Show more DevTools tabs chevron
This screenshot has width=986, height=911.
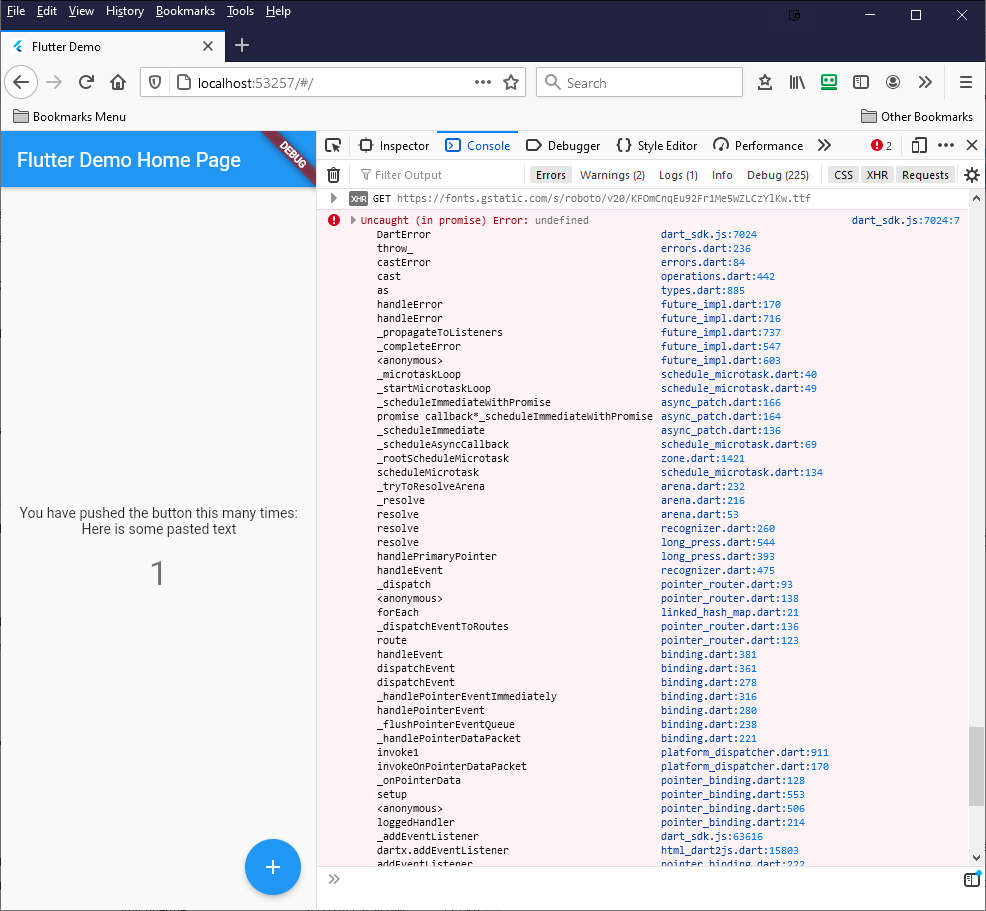824,146
